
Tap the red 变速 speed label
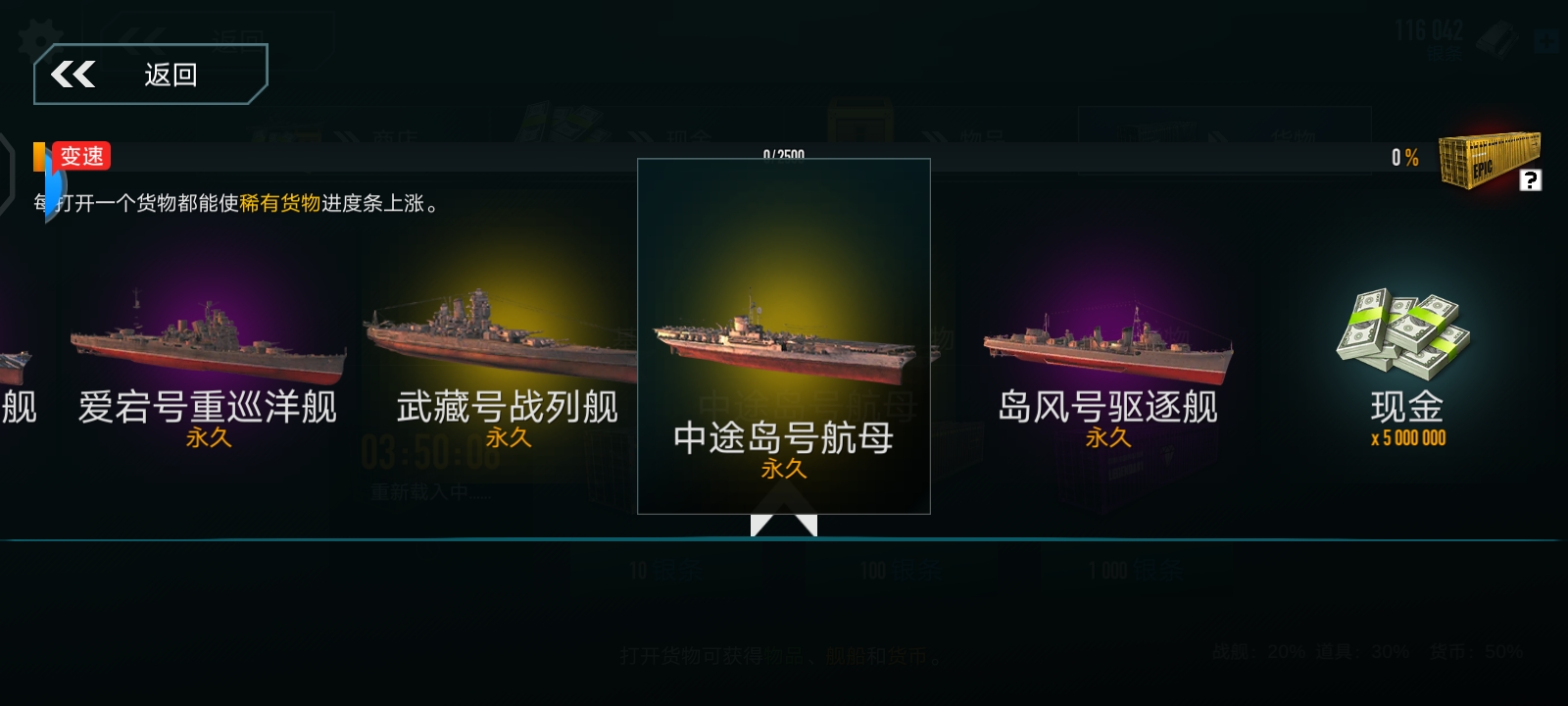pyautogui.click(x=81, y=156)
